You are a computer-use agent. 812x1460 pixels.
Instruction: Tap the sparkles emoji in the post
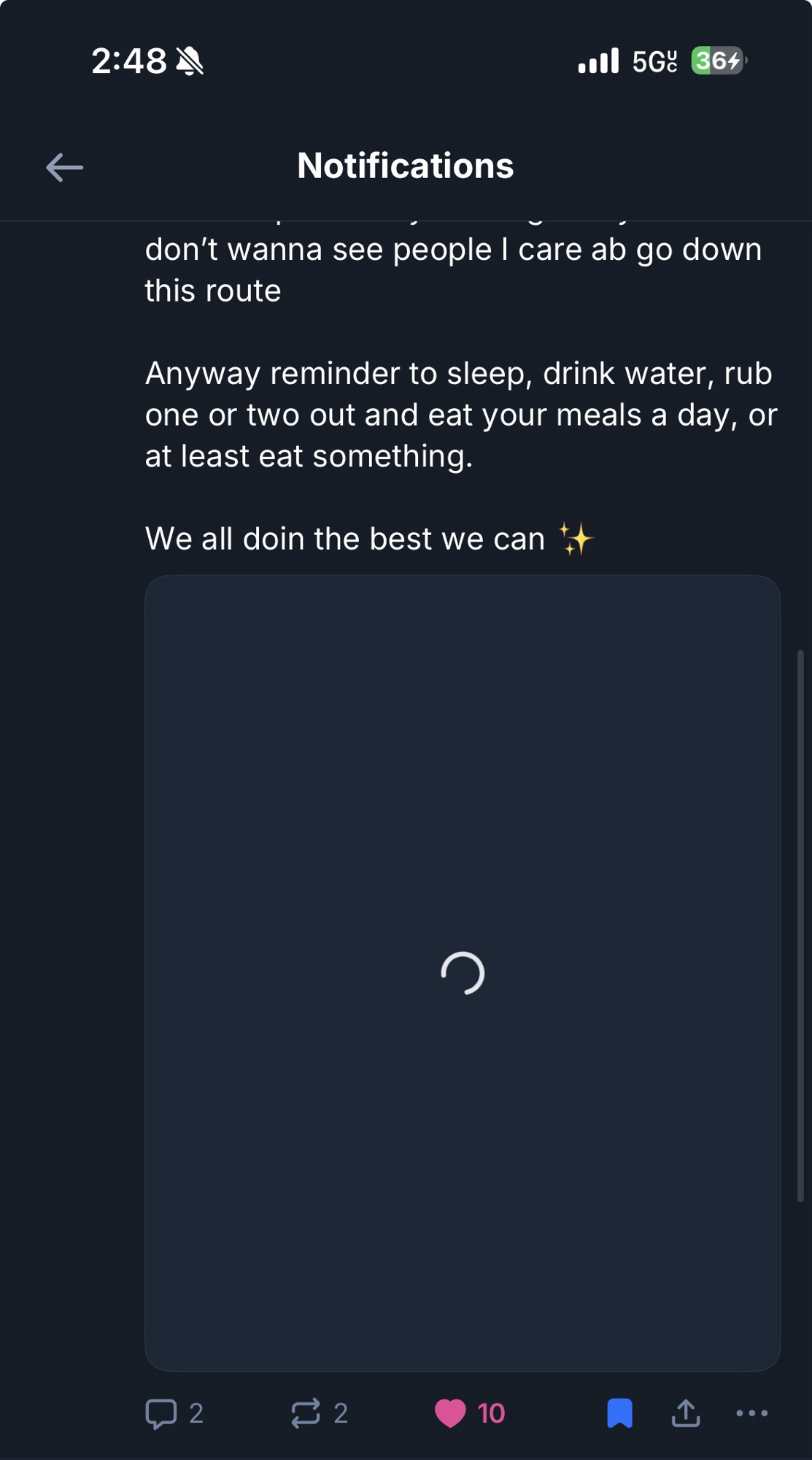point(576,539)
